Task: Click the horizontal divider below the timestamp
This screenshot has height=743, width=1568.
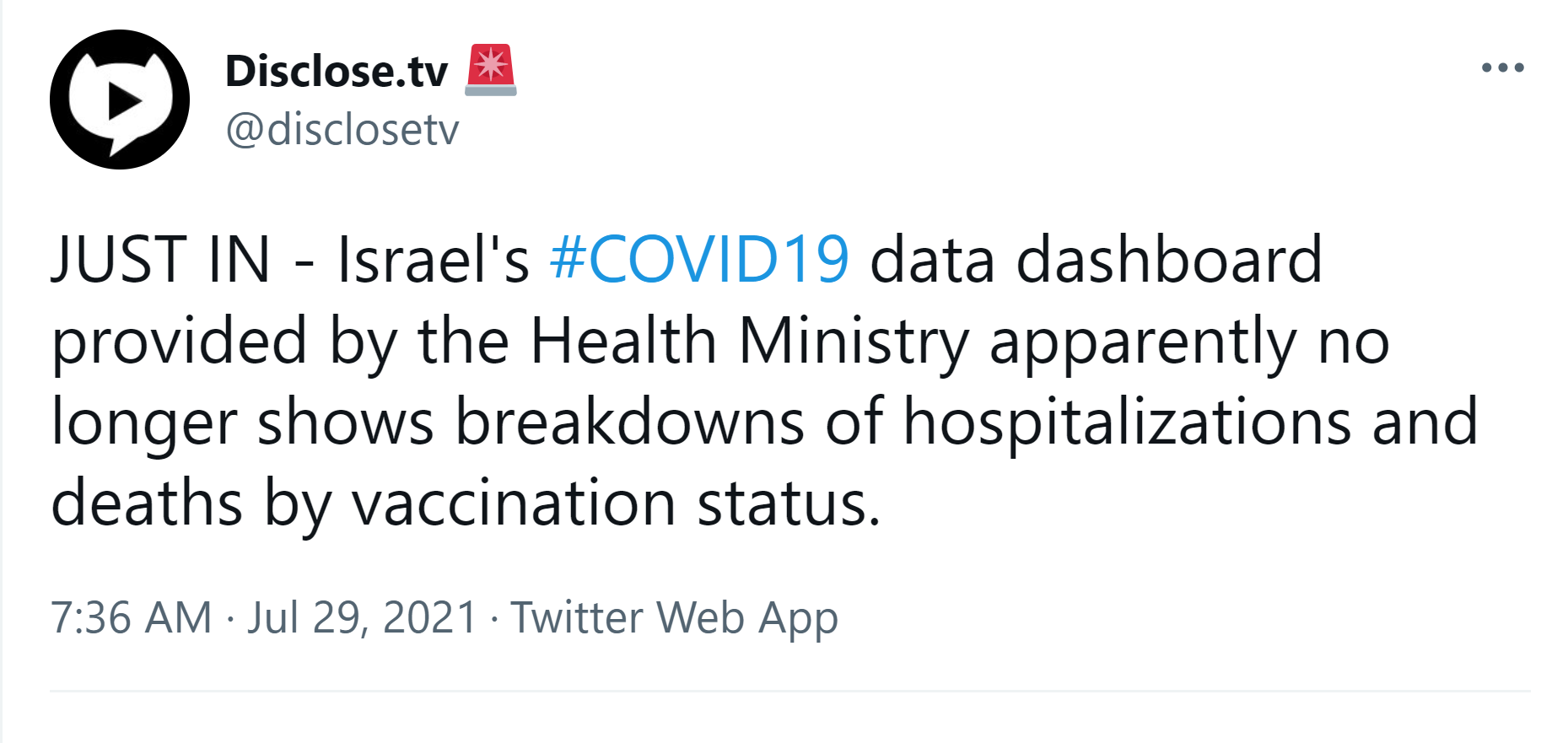Action: tap(789, 692)
